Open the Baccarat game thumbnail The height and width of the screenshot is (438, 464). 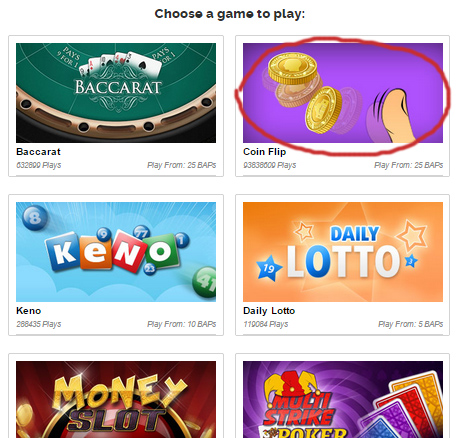tap(116, 93)
